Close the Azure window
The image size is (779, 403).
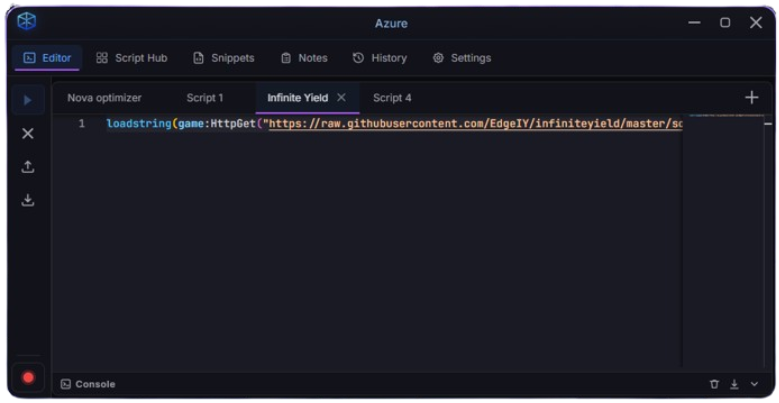pyautogui.click(x=756, y=22)
